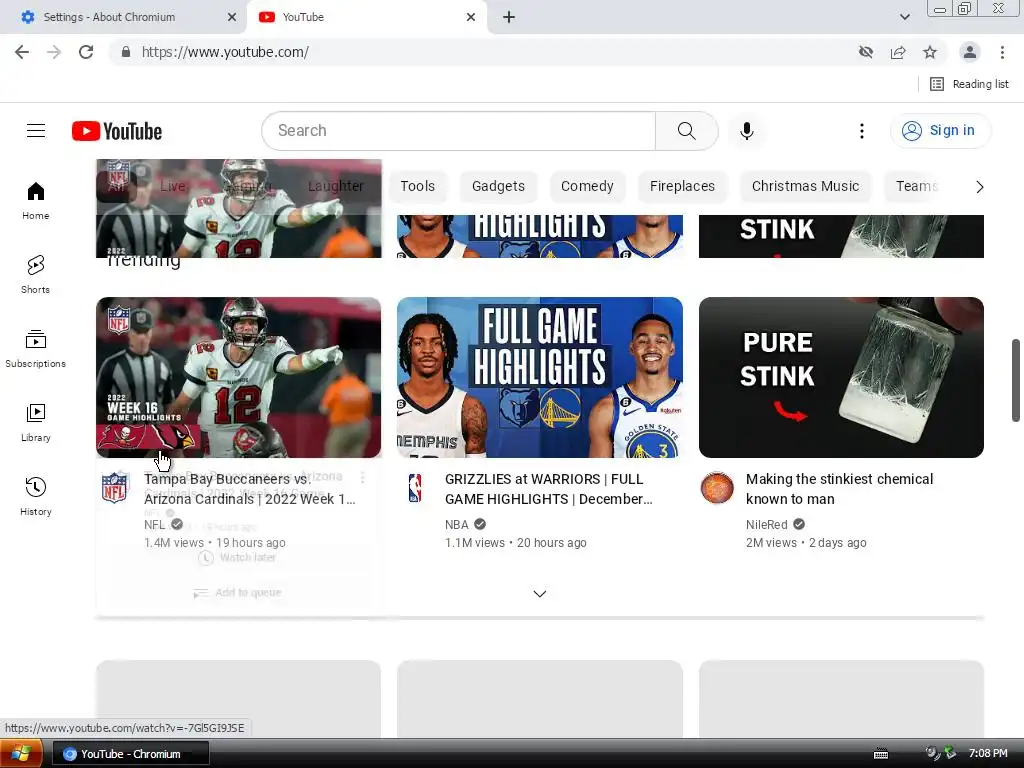
Task: Open Library in the sidebar
Action: point(36,423)
